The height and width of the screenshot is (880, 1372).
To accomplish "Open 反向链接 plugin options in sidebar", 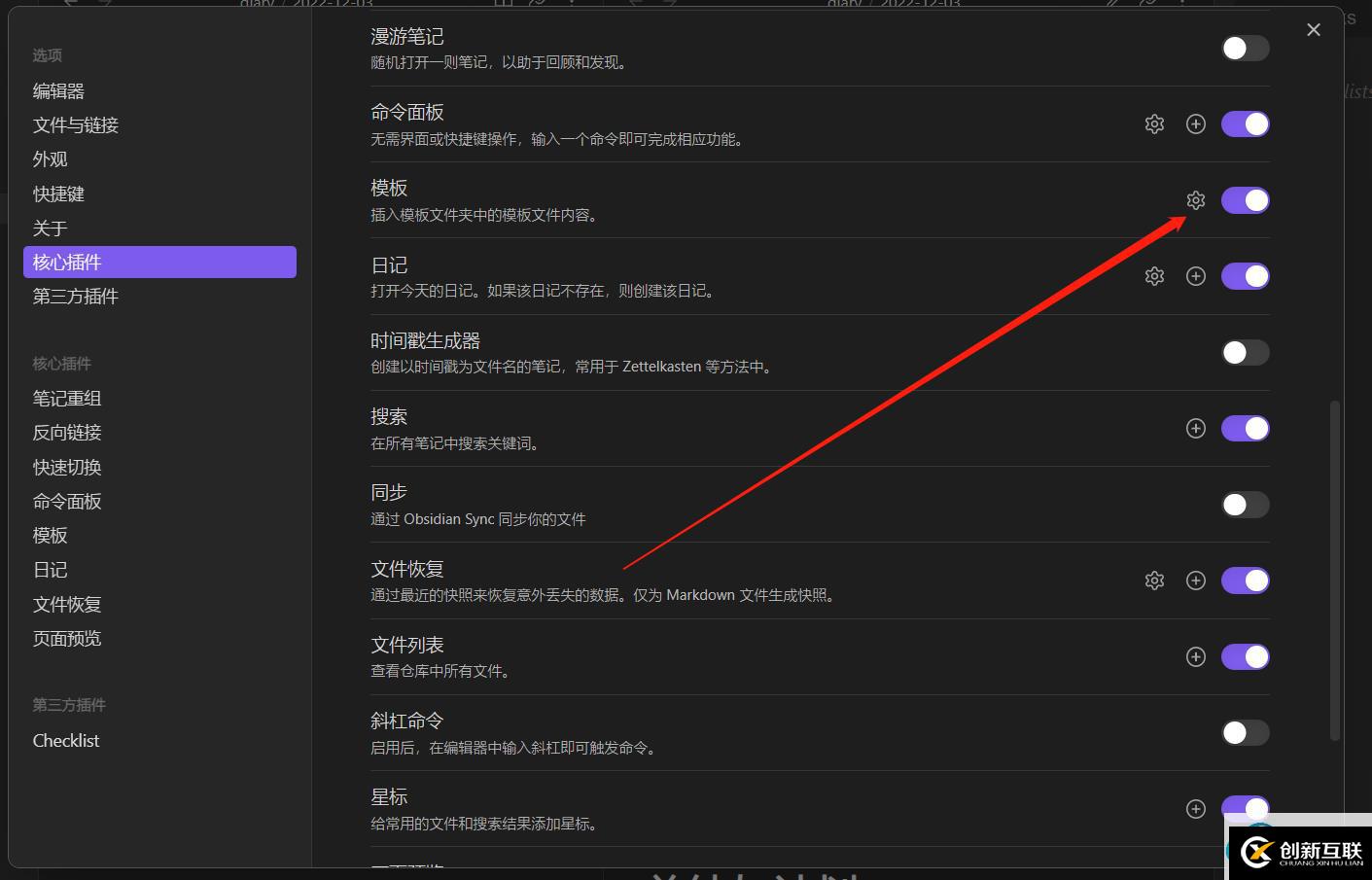I will pos(159,433).
